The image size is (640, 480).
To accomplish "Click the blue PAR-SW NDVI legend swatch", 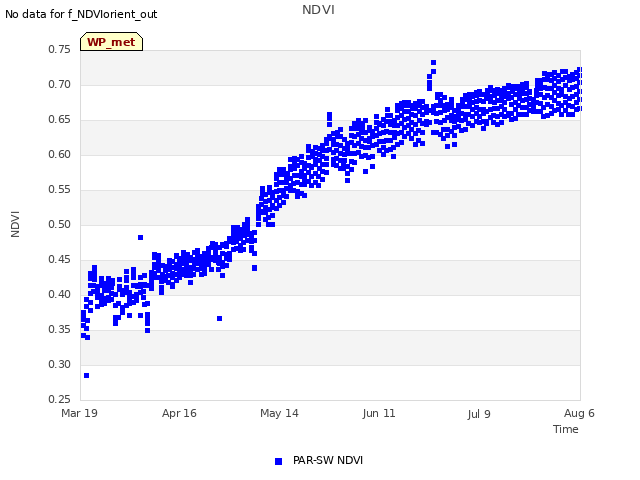I will pyautogui.click(x=278, y=461).
